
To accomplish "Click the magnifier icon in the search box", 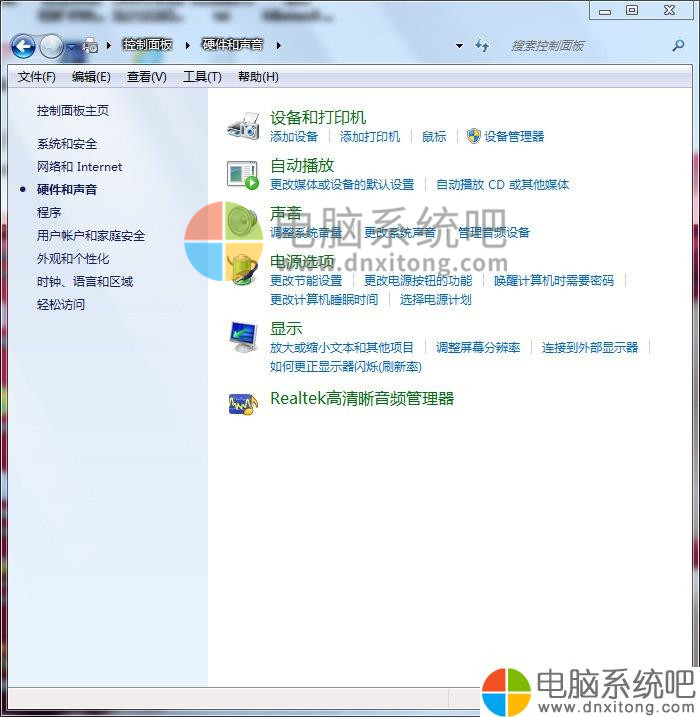I will (x=679, y=46).
